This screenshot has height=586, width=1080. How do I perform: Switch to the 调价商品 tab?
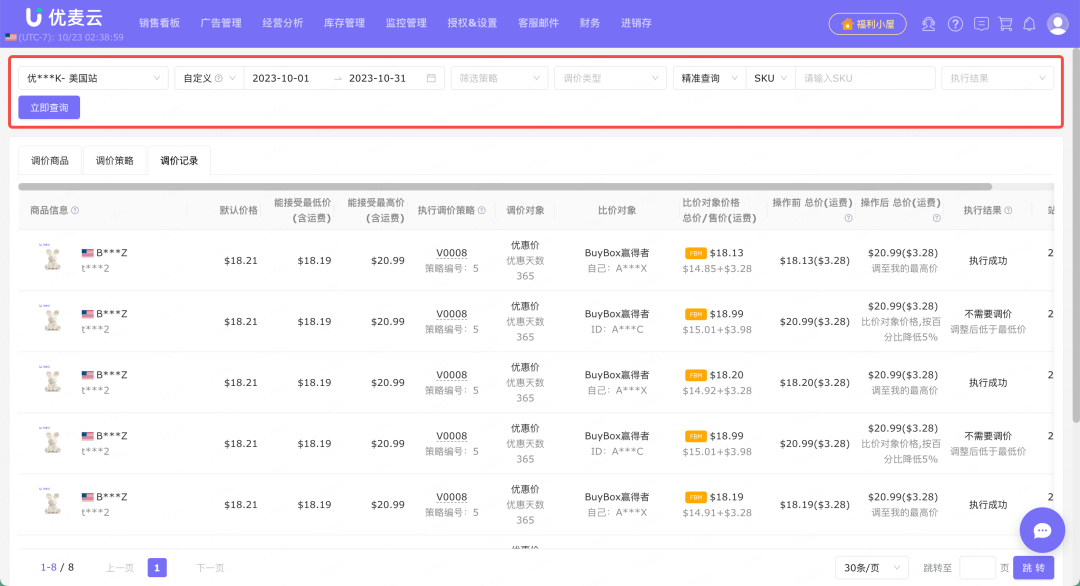[x=51, y=159]
